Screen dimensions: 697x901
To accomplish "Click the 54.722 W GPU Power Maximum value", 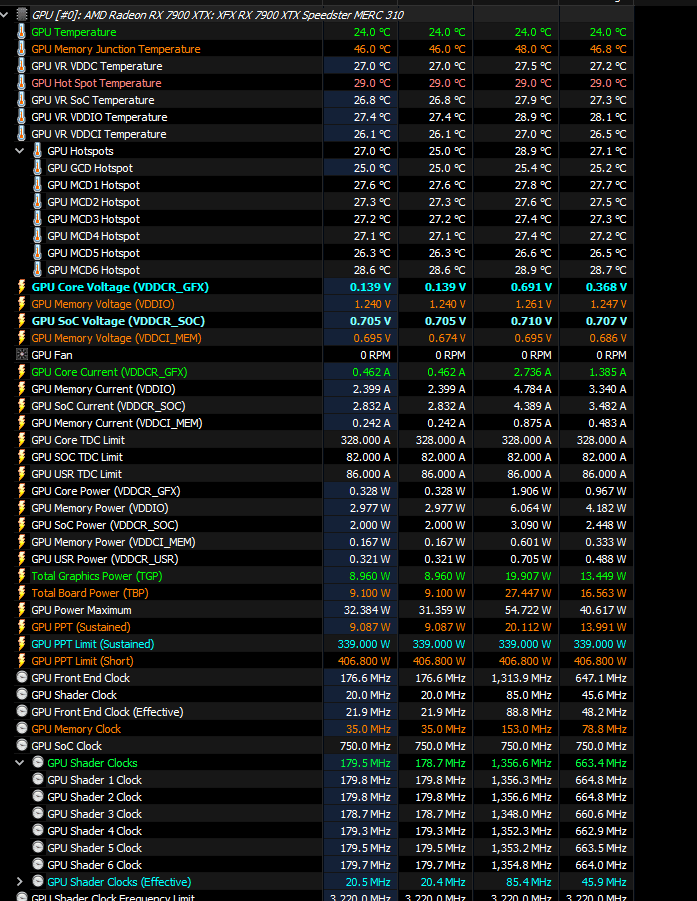I will (x=528, y=610).
